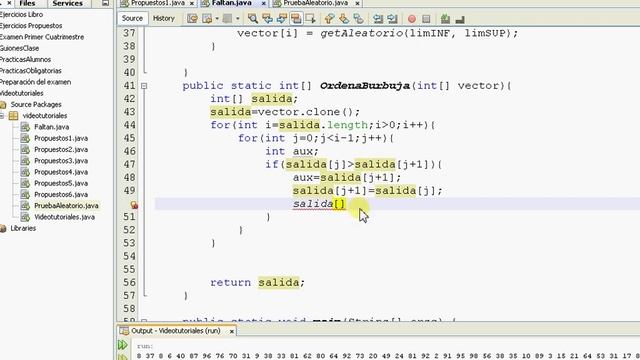Select Propuestos1.java in project tree
640x360 pixels.
61,138
